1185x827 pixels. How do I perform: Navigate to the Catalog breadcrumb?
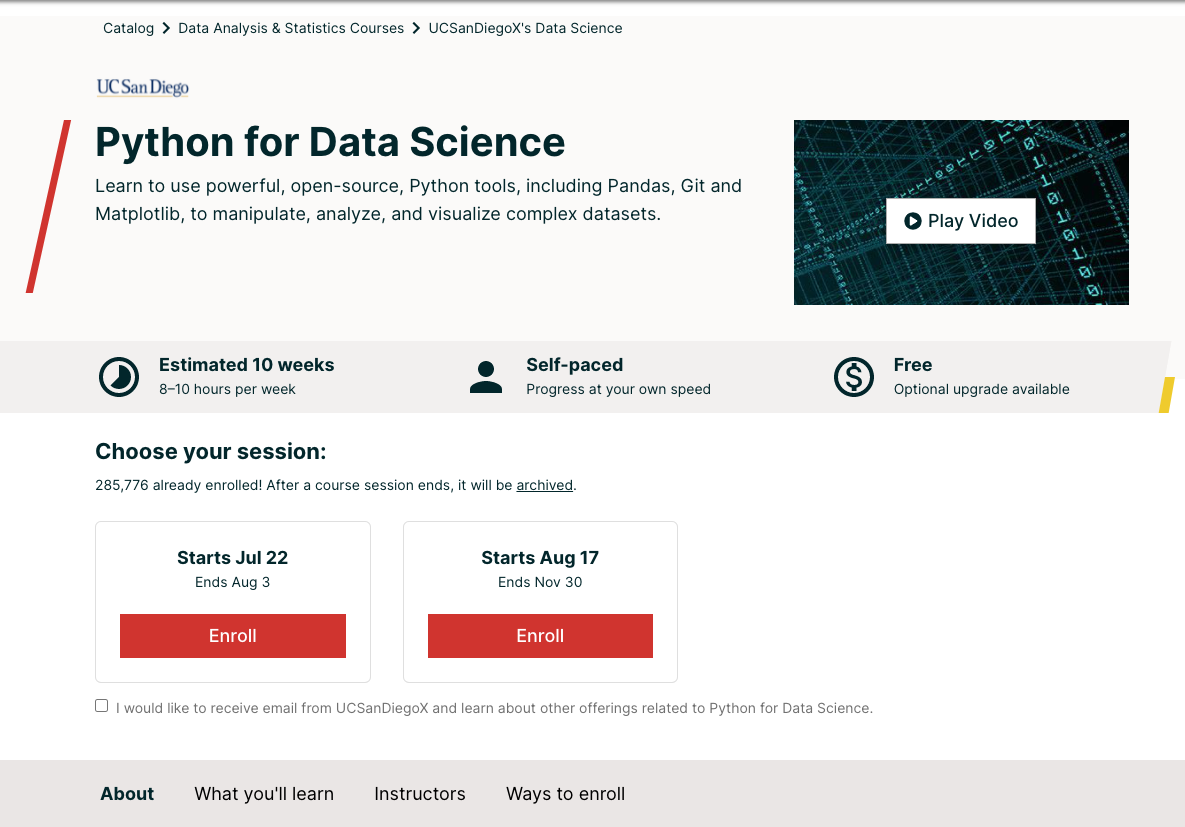128,28
